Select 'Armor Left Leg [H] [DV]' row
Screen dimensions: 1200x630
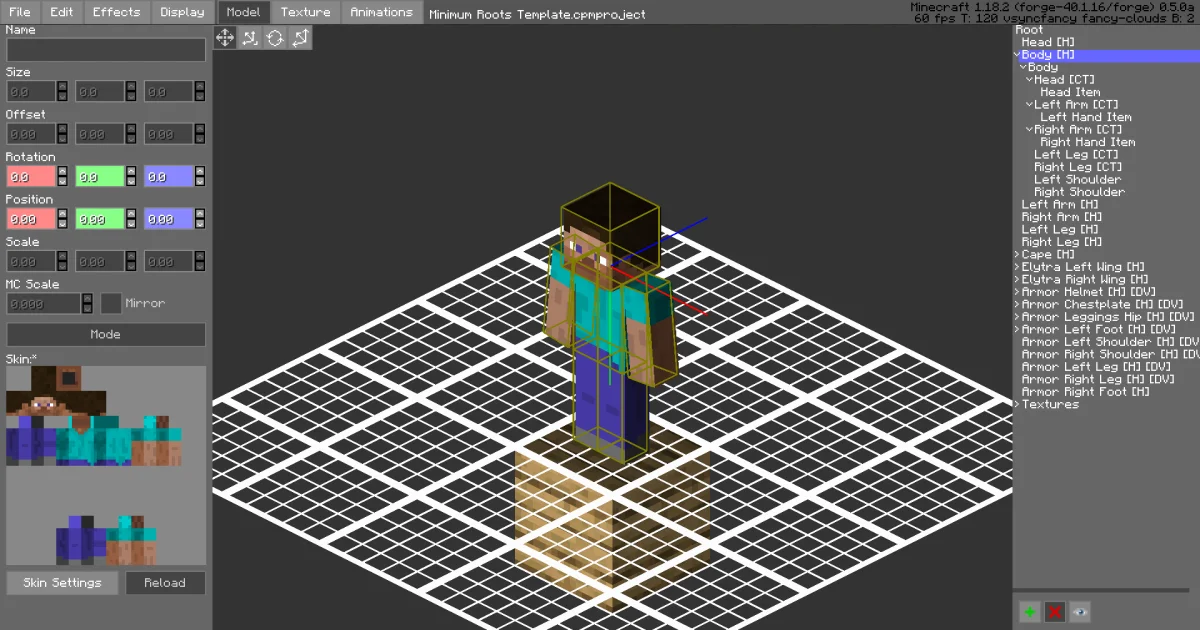[x=1097, y=367]
